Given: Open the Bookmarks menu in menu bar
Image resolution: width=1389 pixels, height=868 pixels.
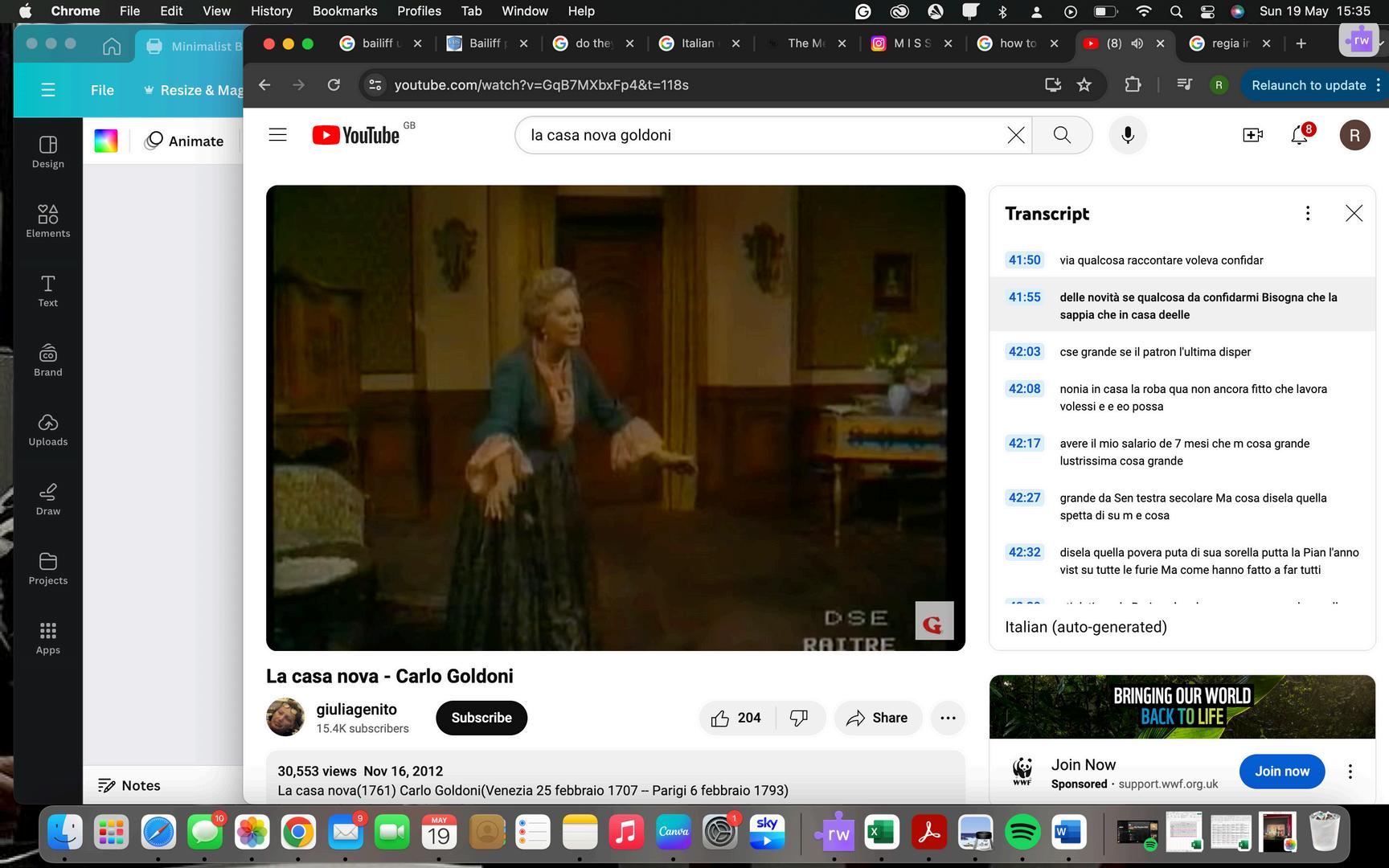Looking at the screenshot, I should 345,11.
